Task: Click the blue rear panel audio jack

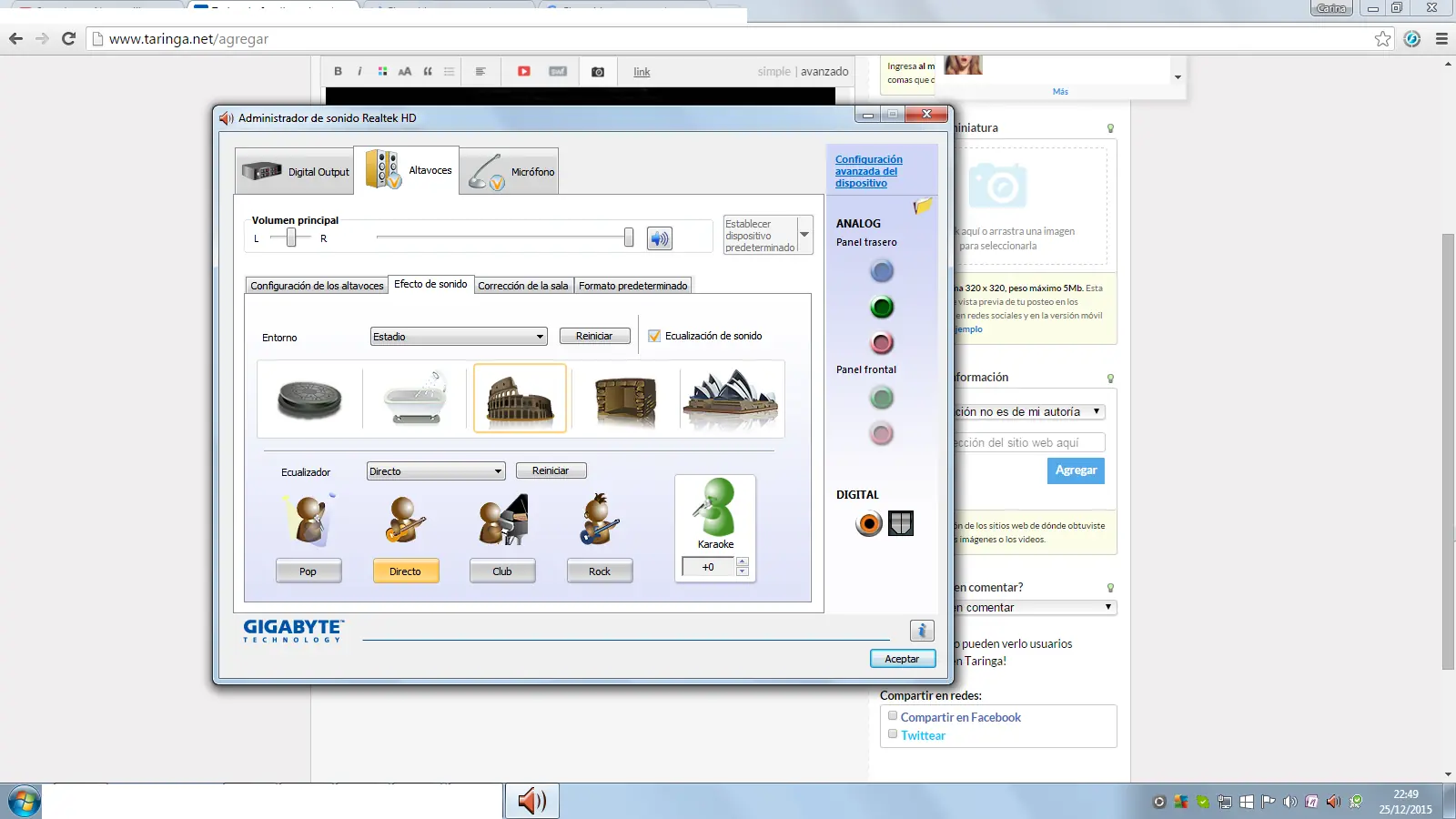Action: click(x=882, y=271)
